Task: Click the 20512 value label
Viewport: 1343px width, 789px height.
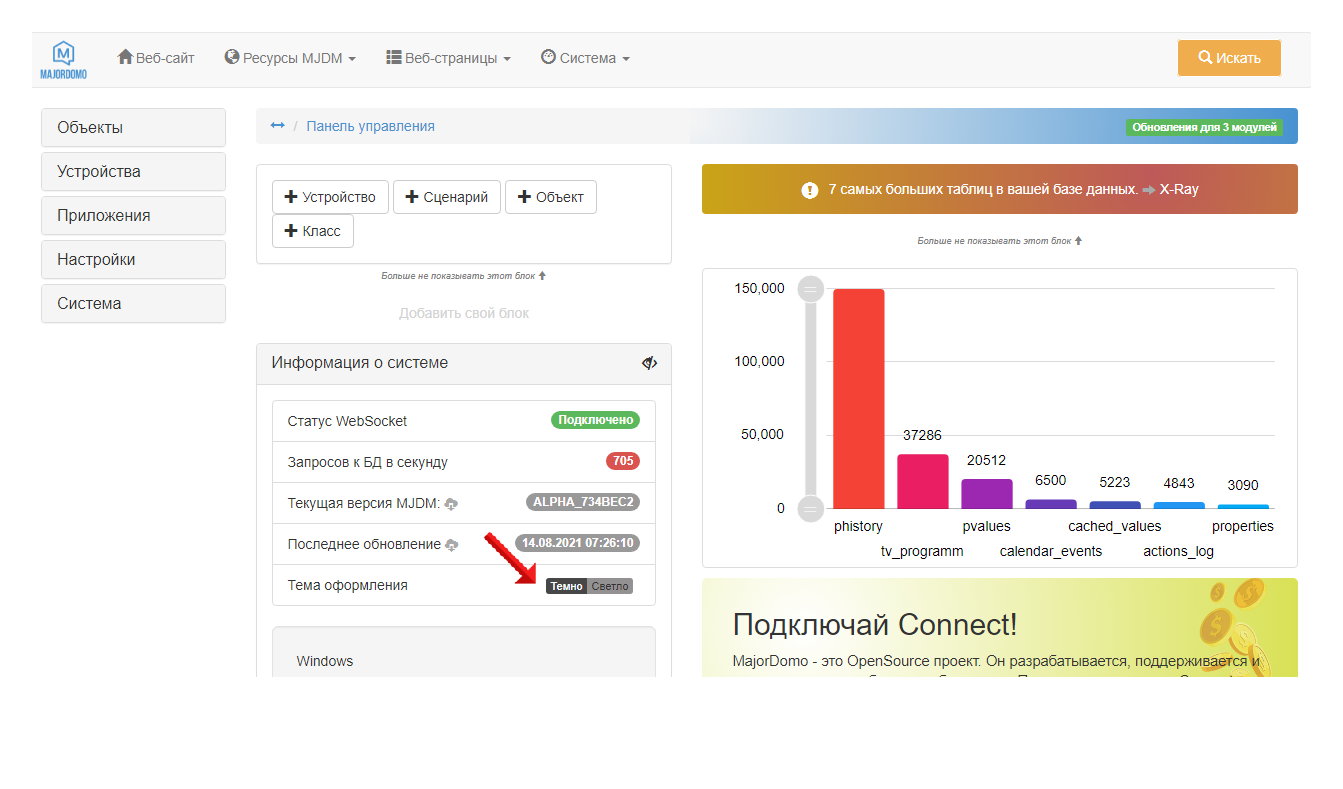Action: pyautogui.click(x=986, y=461)
